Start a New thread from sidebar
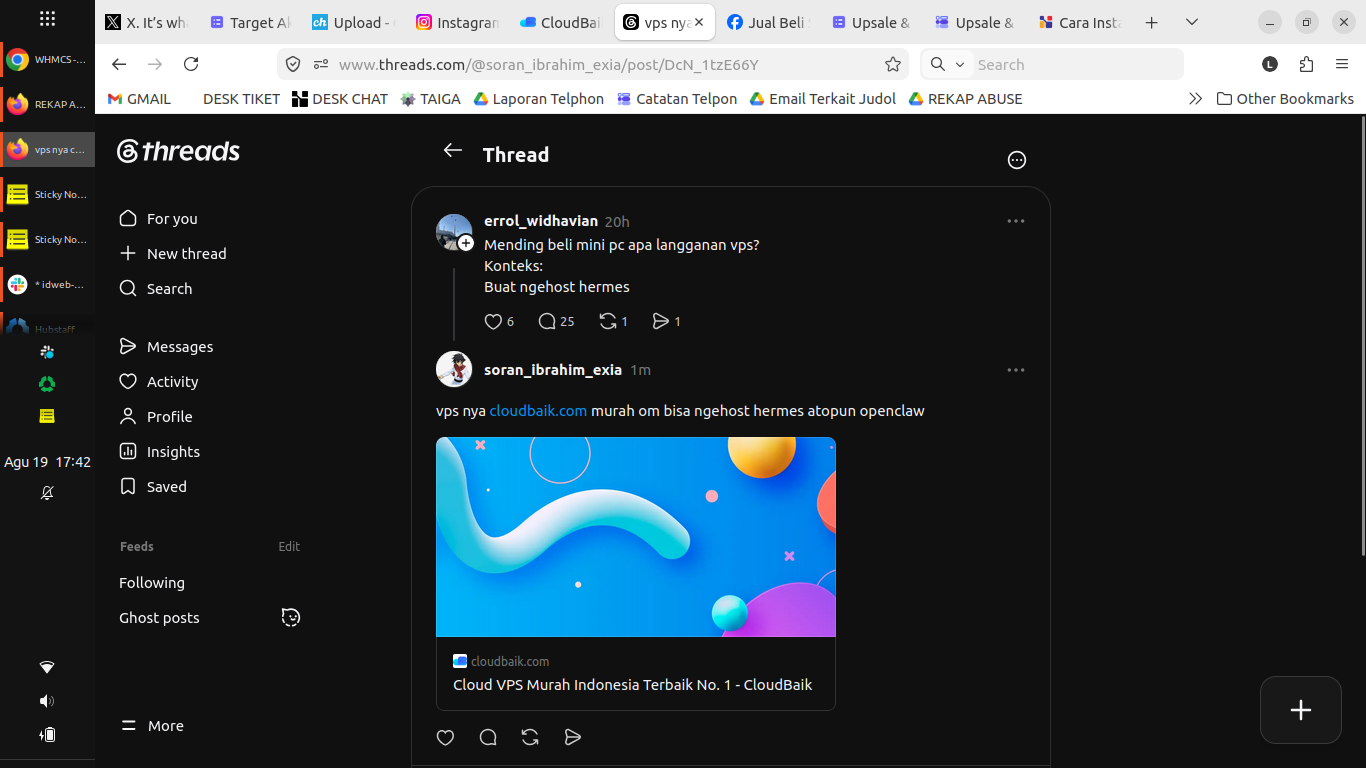 click(173, 254)
